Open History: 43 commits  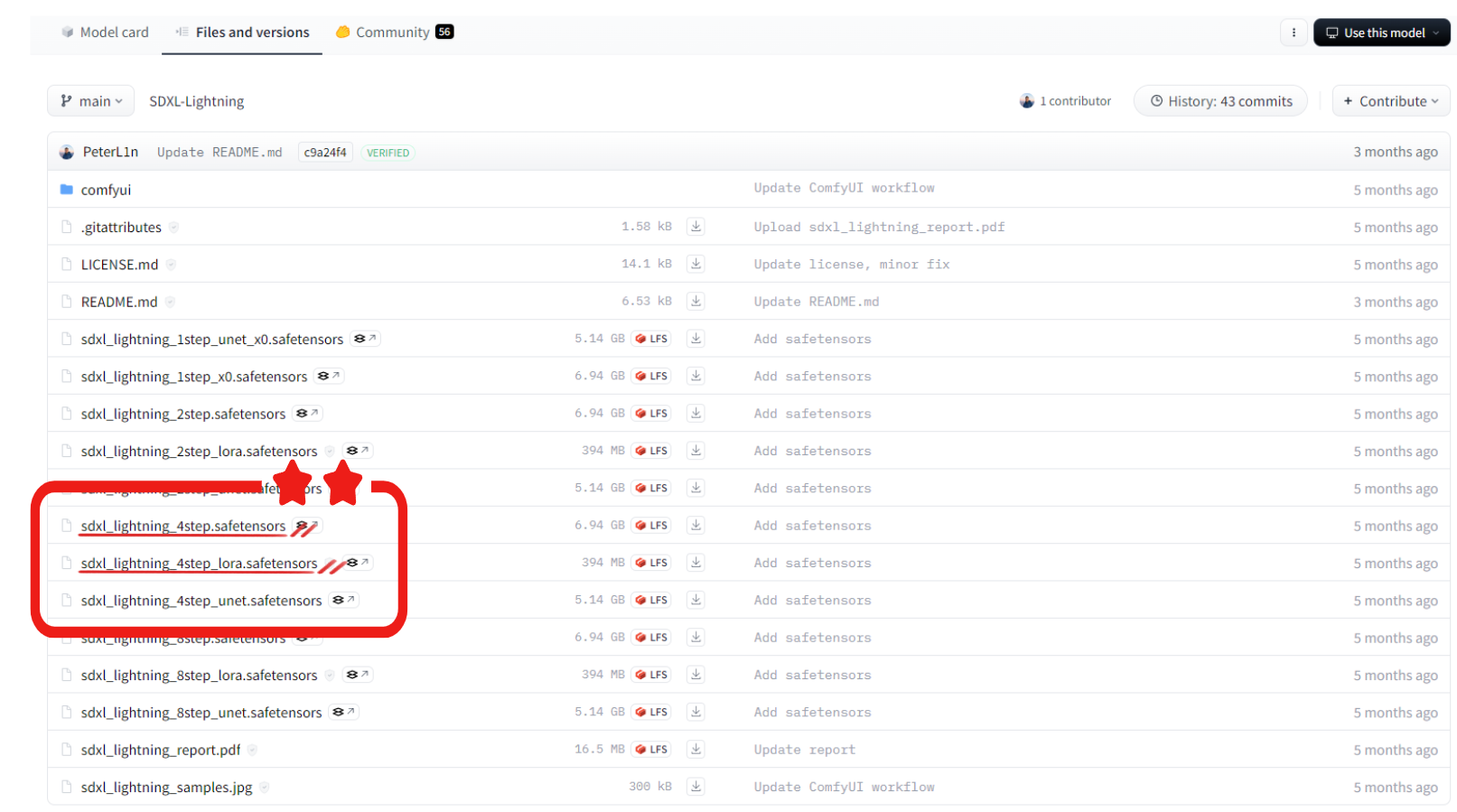1220,101
